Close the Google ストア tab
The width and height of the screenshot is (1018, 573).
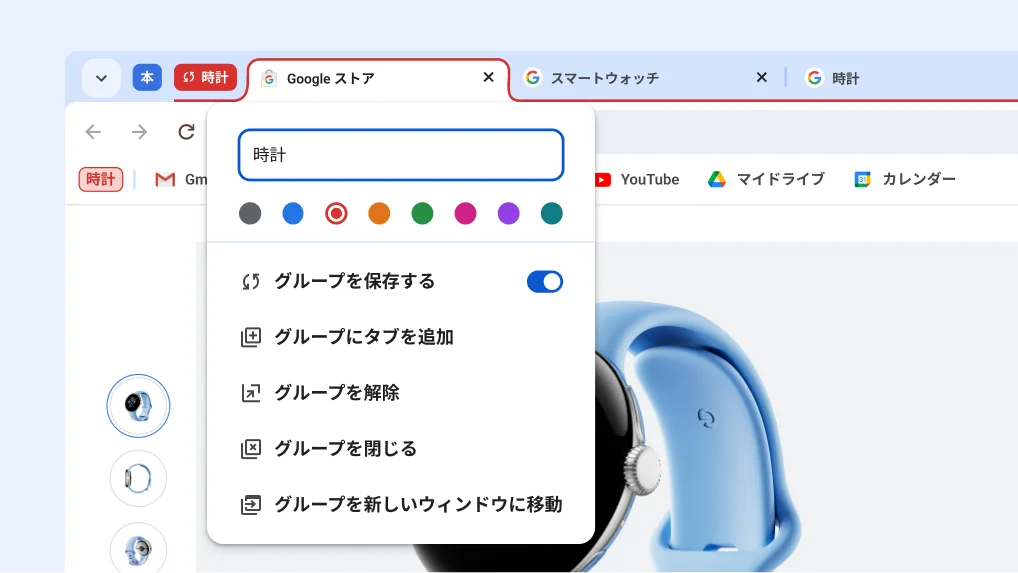click(x=489, y=77)
